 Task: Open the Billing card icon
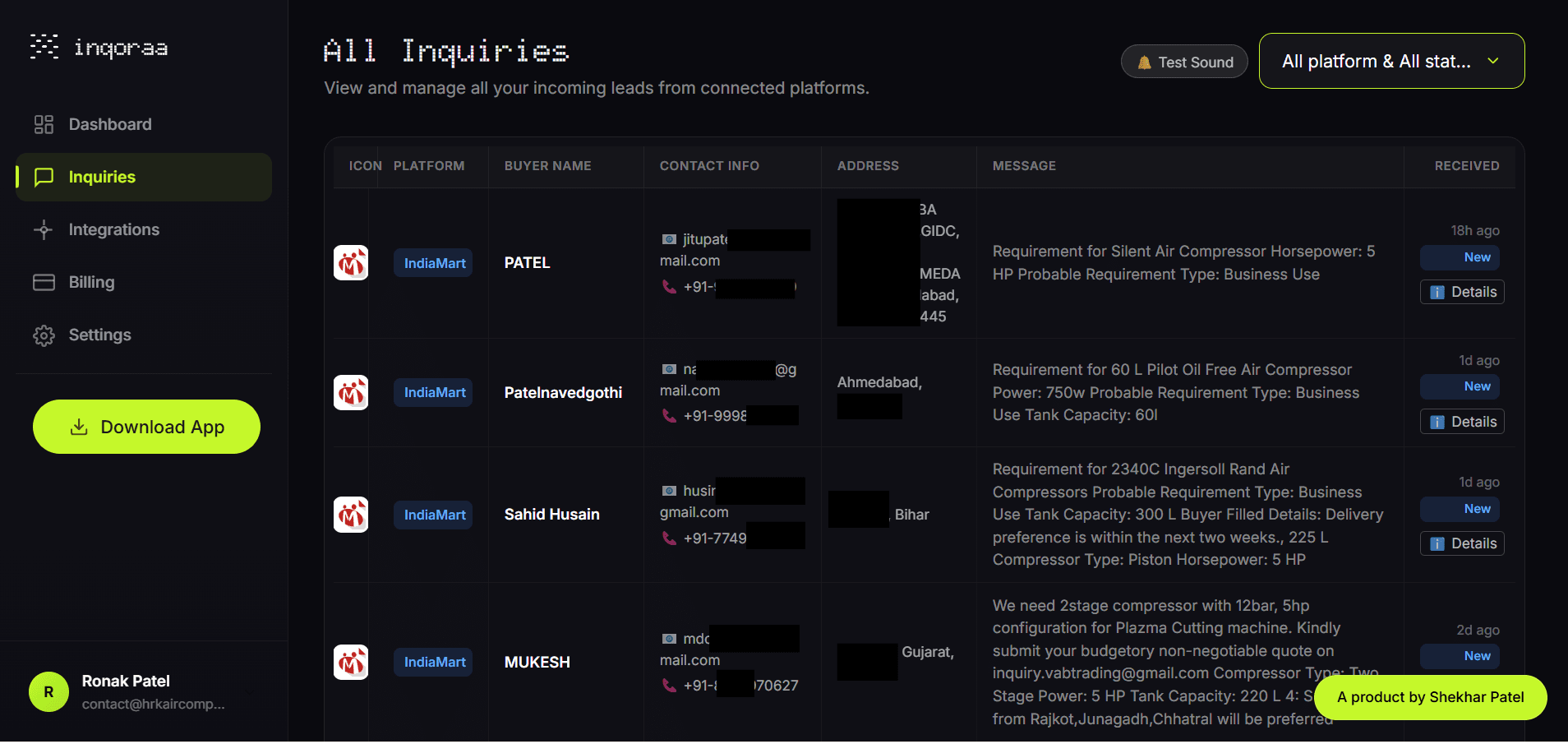(x=44, y=282)
